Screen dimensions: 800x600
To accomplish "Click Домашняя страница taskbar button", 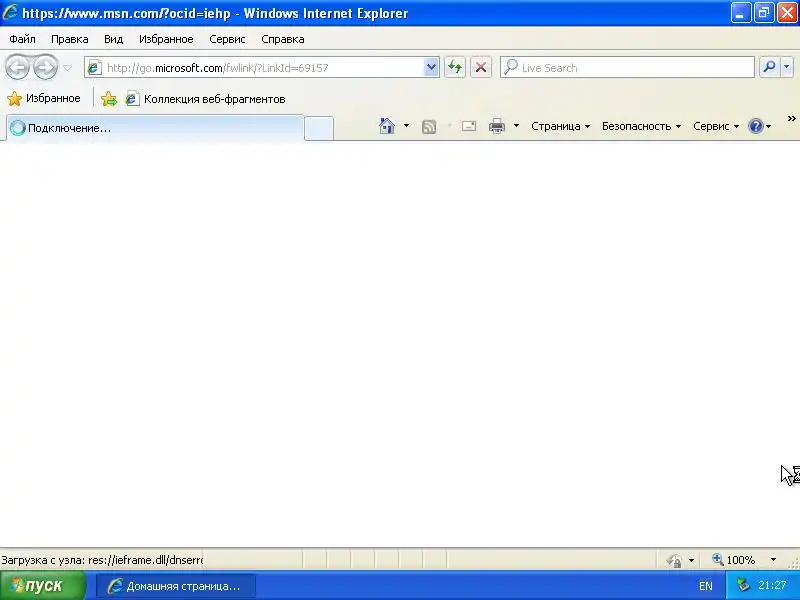I will click(176, 586).
